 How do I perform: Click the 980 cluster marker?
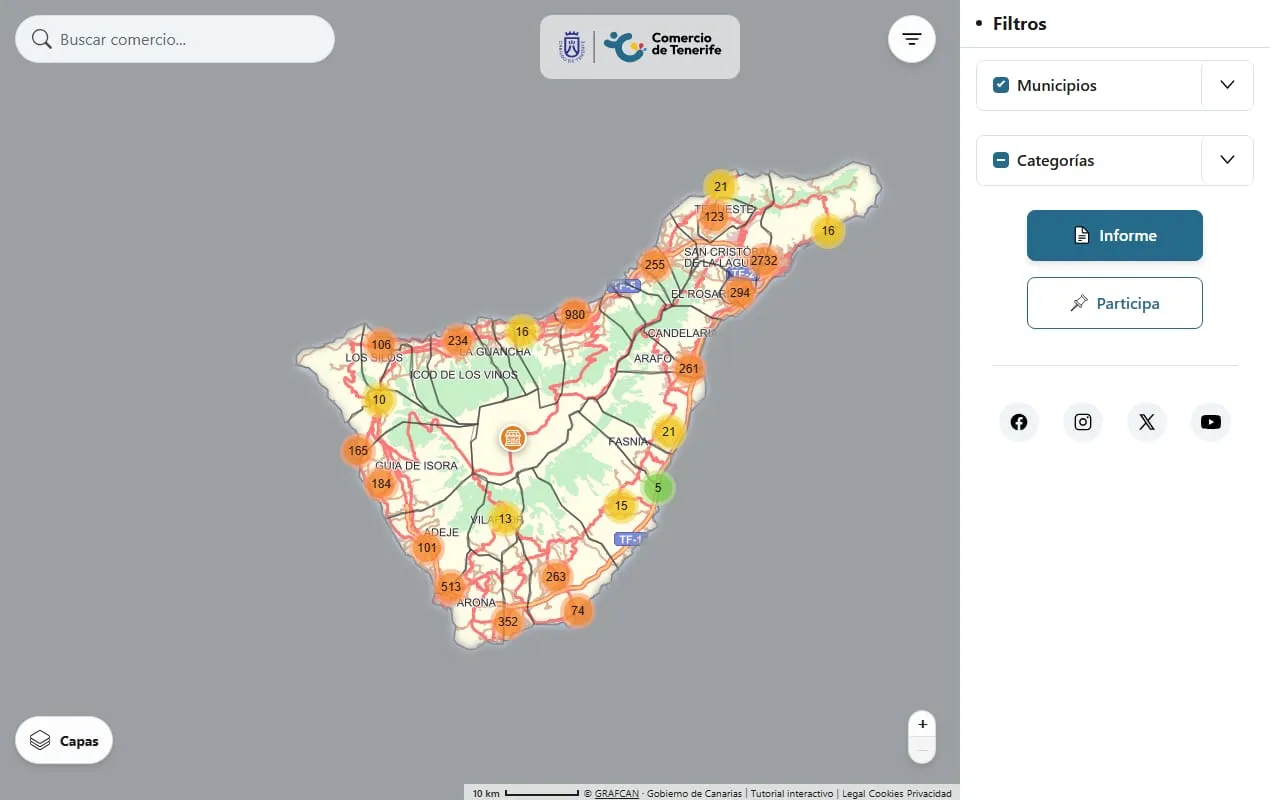(x=575, y=315)
